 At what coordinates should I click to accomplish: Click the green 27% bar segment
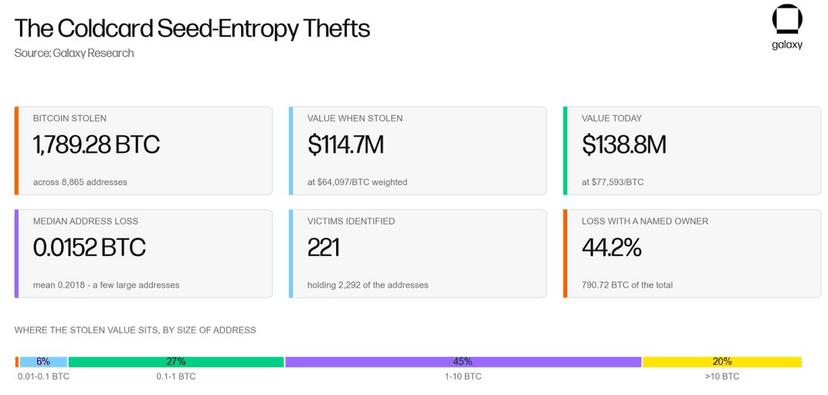point(176,362)
